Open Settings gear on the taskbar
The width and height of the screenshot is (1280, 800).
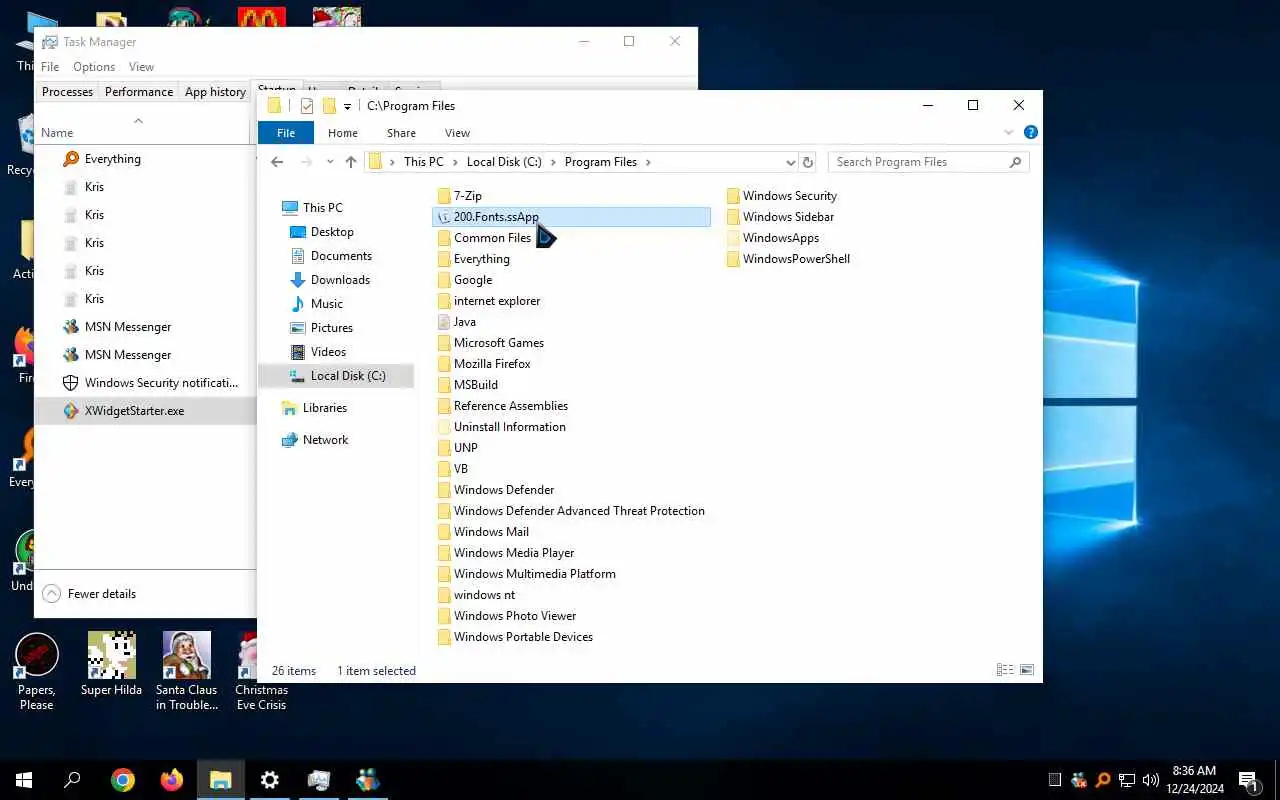[270, 780]
